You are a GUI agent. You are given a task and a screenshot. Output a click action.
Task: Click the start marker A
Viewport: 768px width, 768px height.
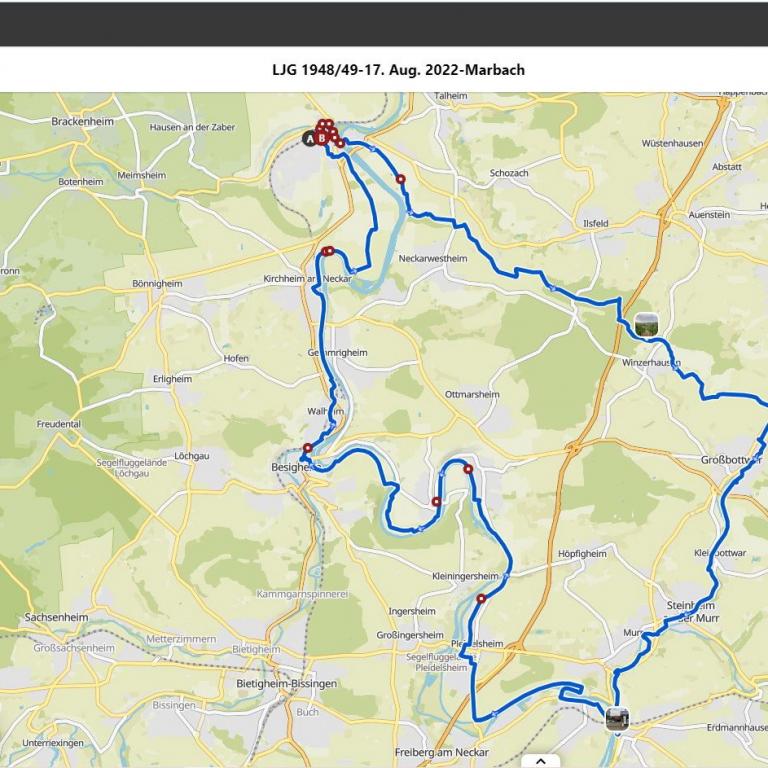309,139
